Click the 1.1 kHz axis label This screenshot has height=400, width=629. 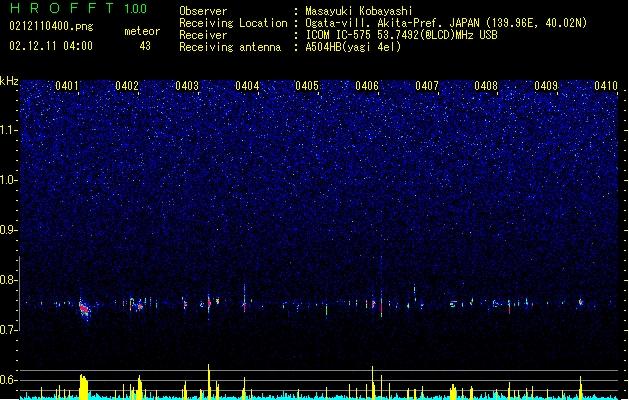(9, 130)
